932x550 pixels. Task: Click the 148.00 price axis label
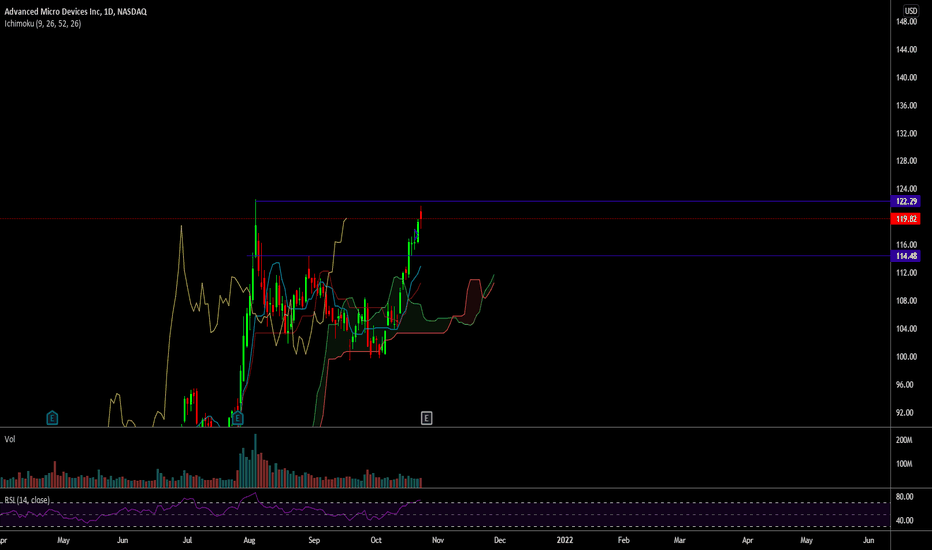[906, 21]
